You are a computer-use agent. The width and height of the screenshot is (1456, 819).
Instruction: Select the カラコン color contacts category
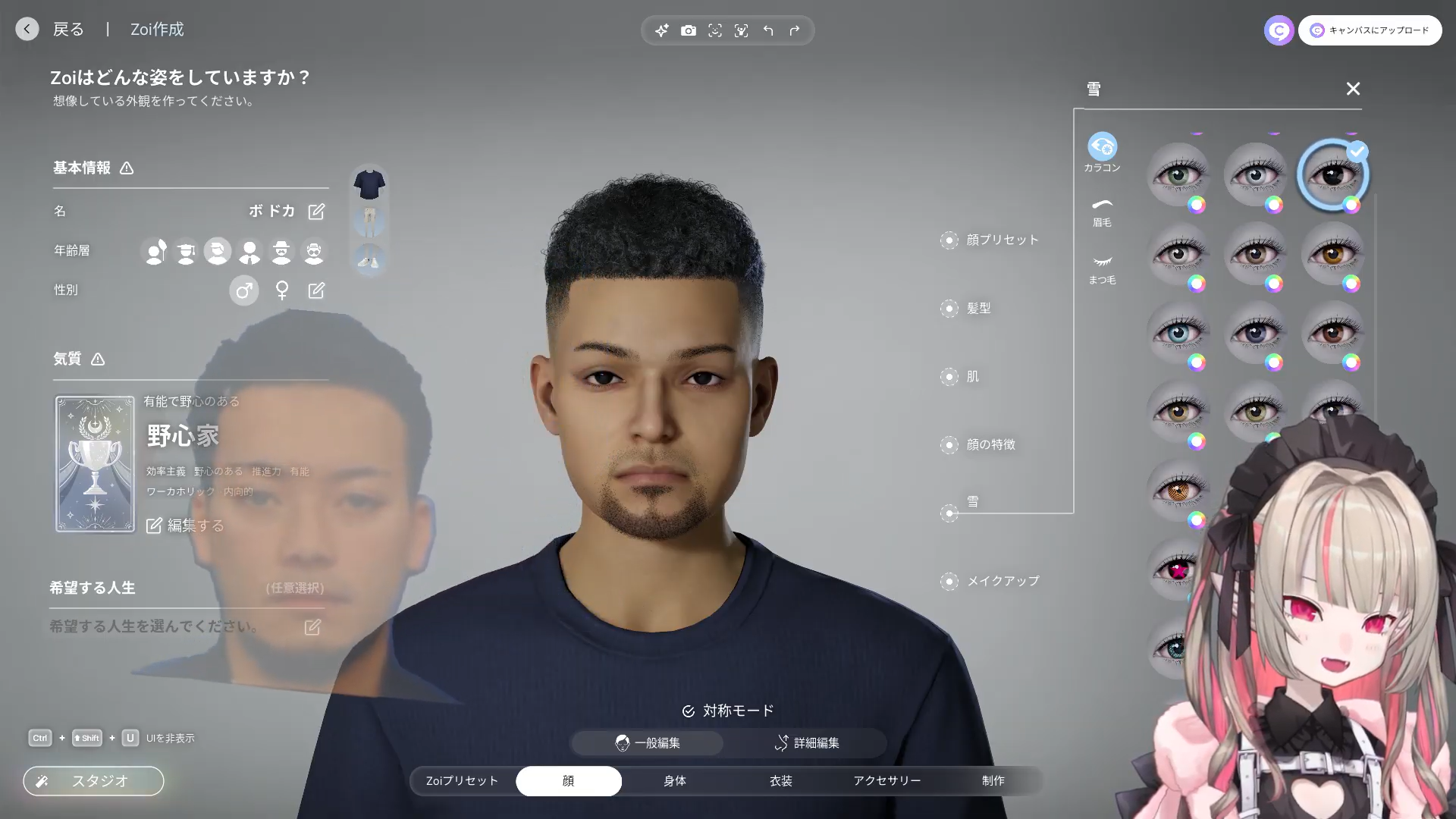1102,152
